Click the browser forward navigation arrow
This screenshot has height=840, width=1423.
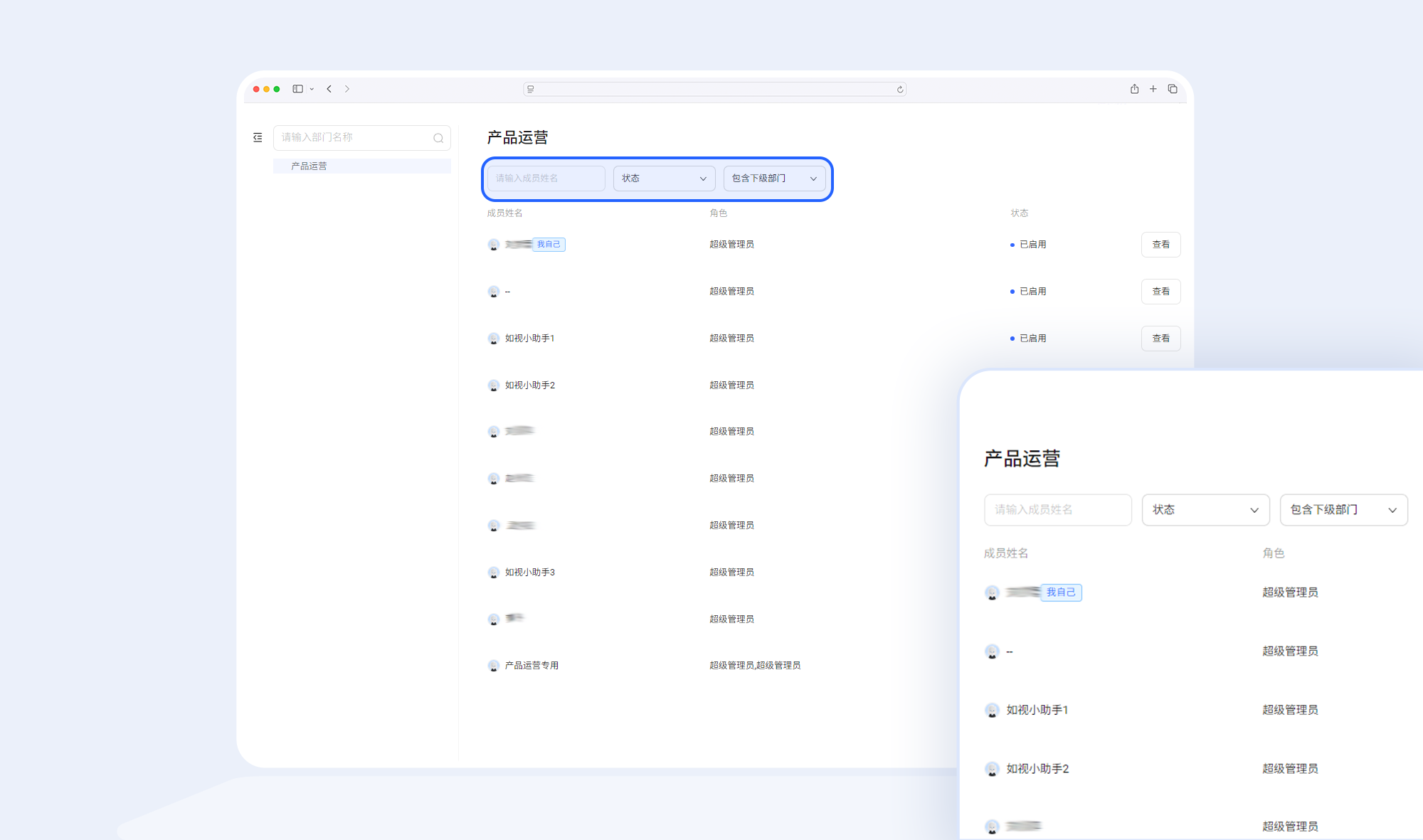tap(347, 88)
